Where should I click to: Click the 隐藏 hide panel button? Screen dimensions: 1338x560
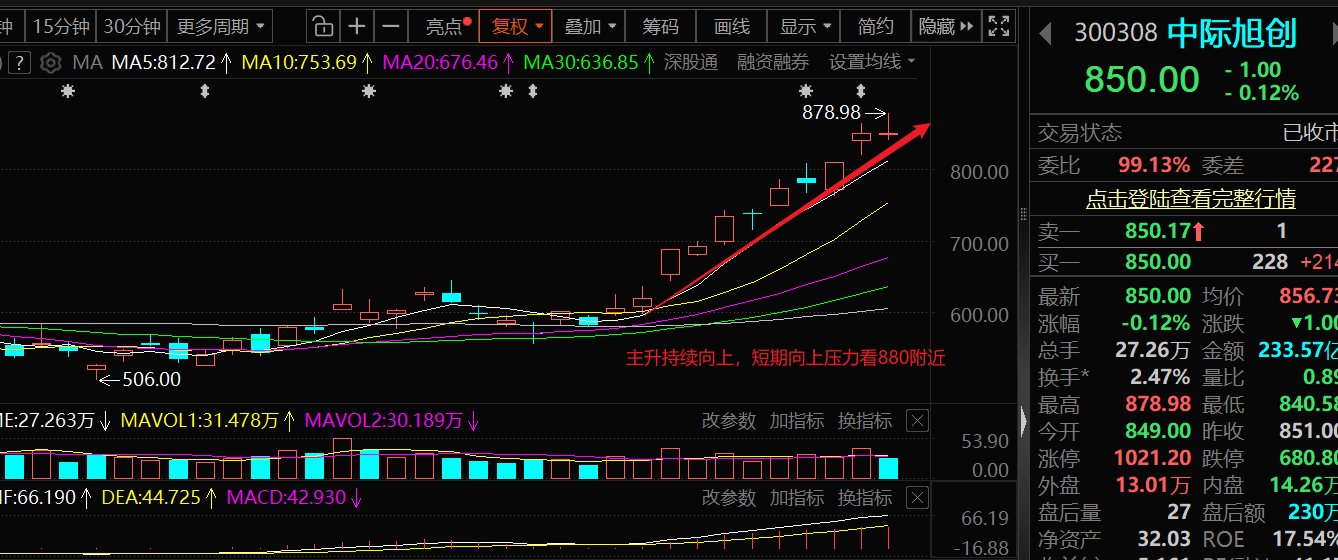click(x=945, y=26)
